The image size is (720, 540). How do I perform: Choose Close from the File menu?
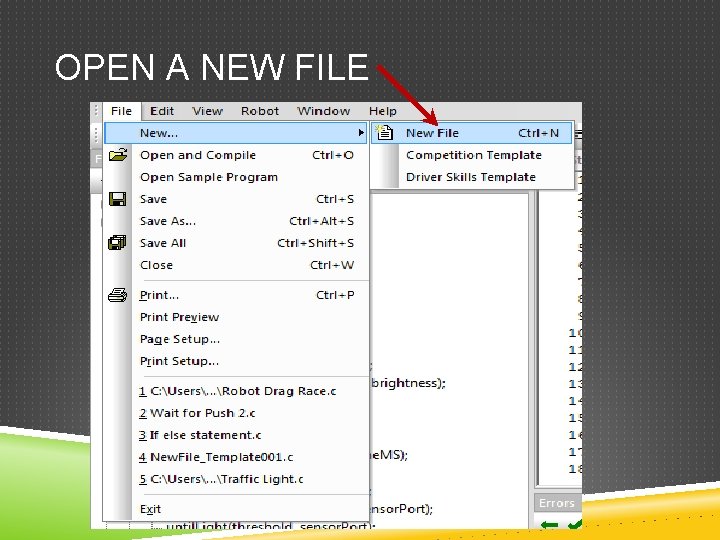236,265
